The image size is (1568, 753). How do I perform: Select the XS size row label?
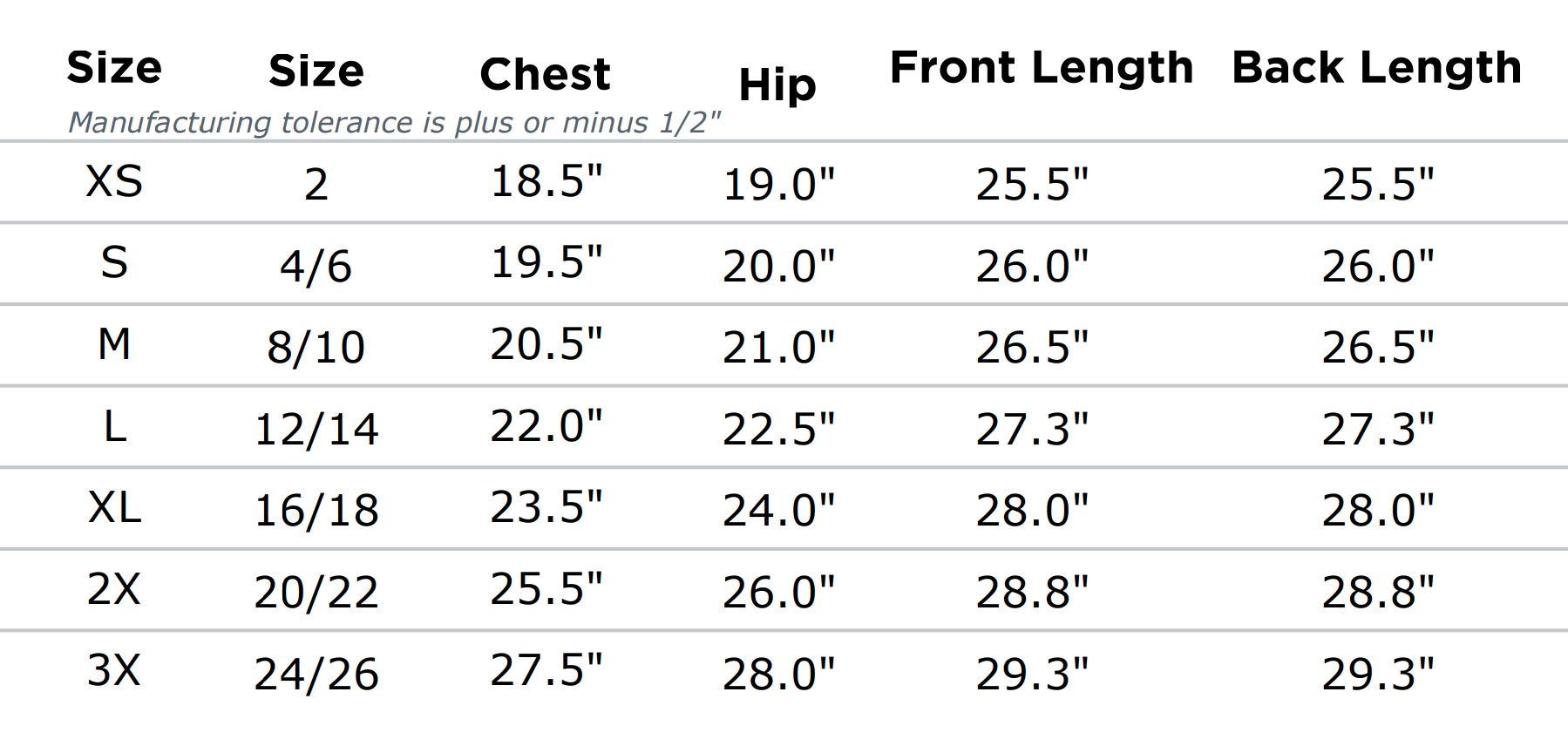pyautogui.click(x=114, y=181)
